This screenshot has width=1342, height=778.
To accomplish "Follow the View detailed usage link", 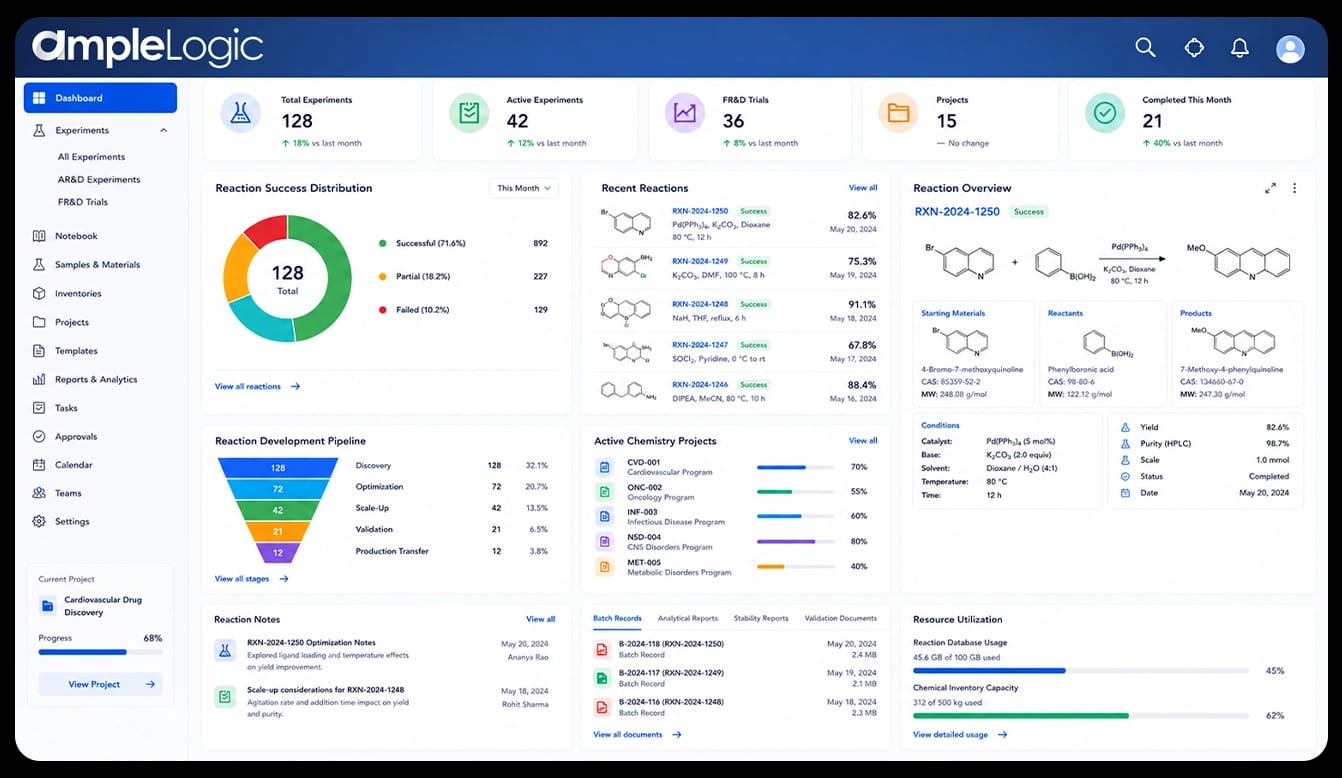I will [960, 735].
